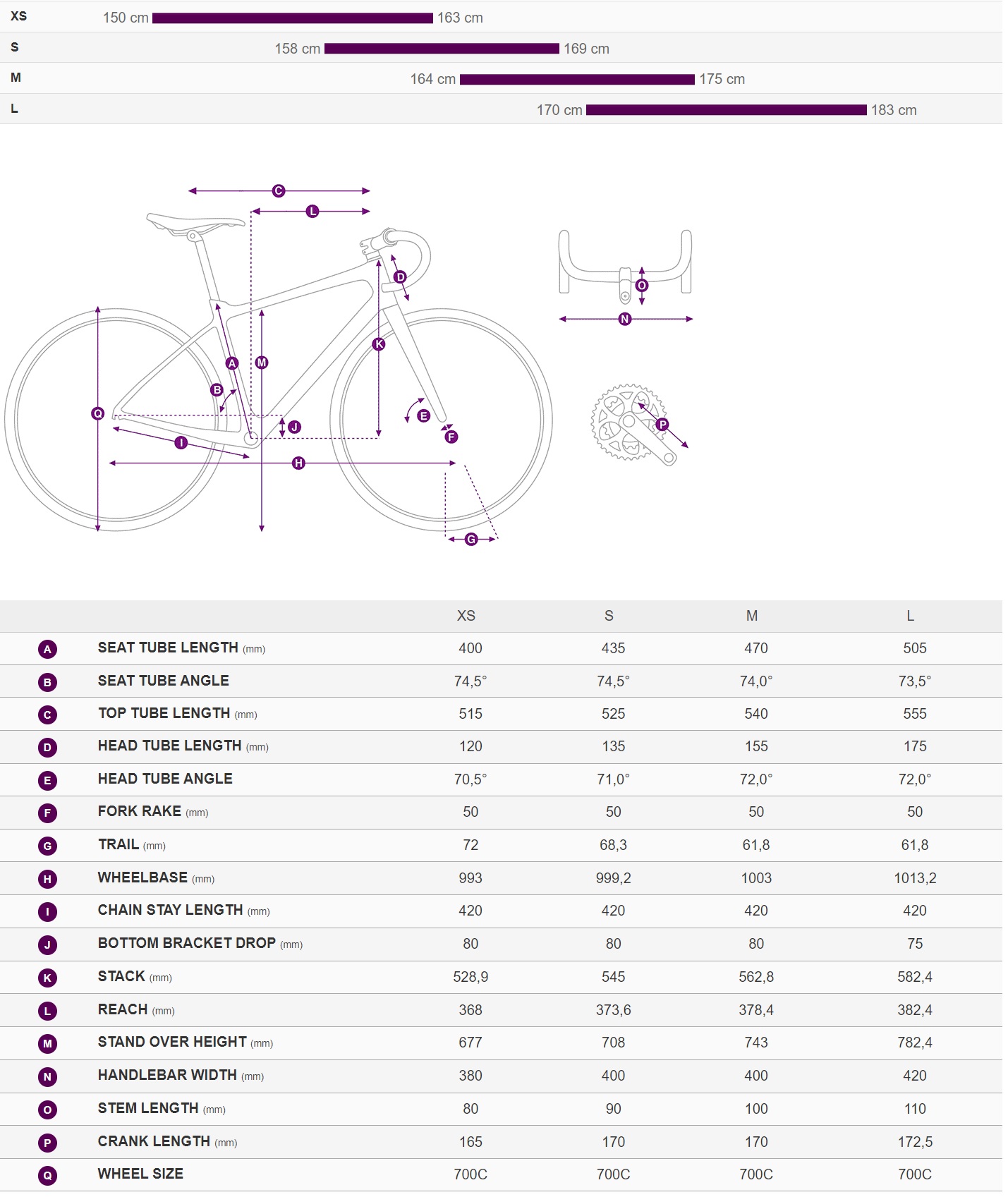Image resolution: width=1008 pixels, height=1197 pixels.
Task: Click the K icon for Stack row
Action: pyautogui.click(x=47, y=978)
